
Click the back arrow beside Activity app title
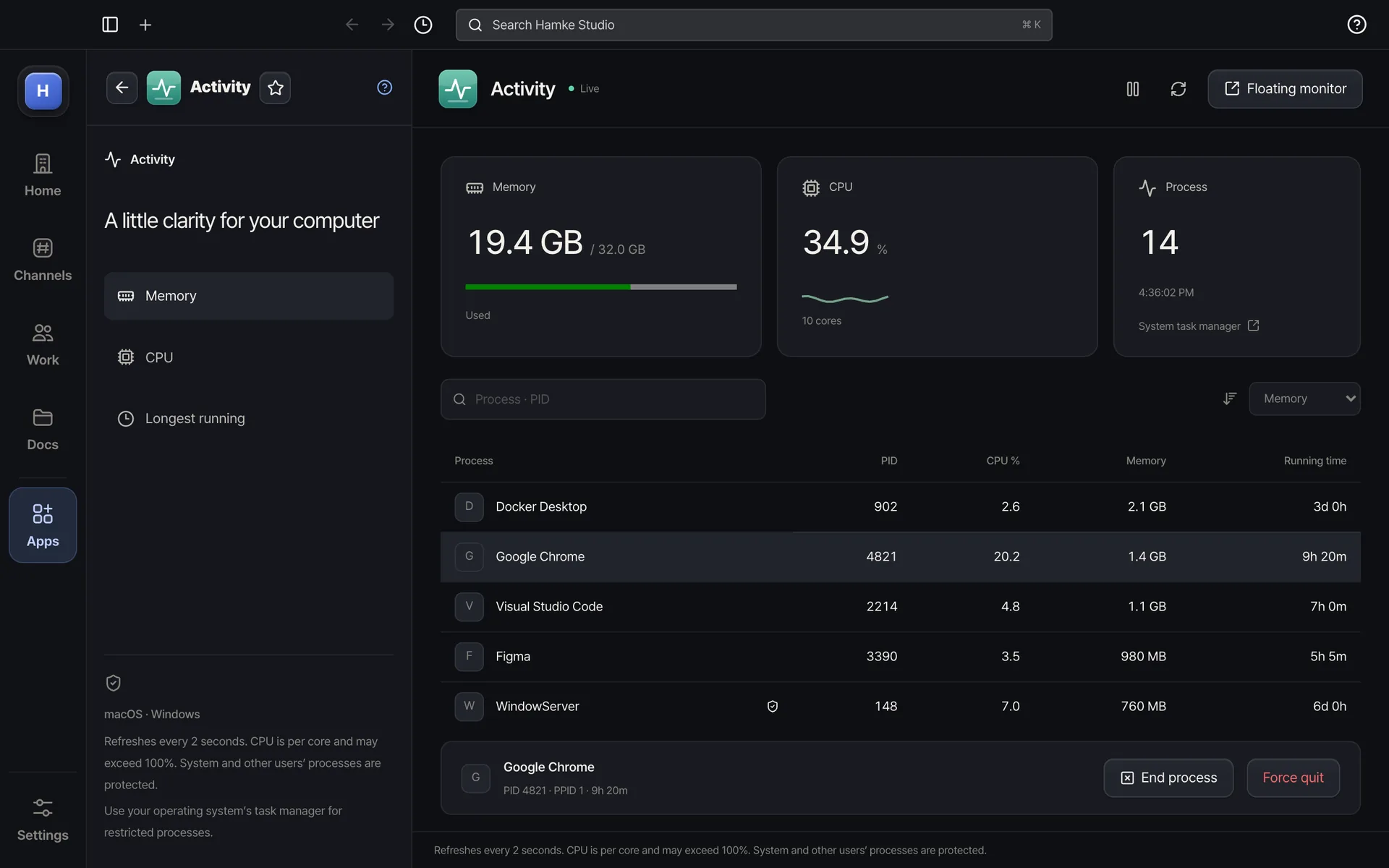pyautogui.click(x=122, y=88)
